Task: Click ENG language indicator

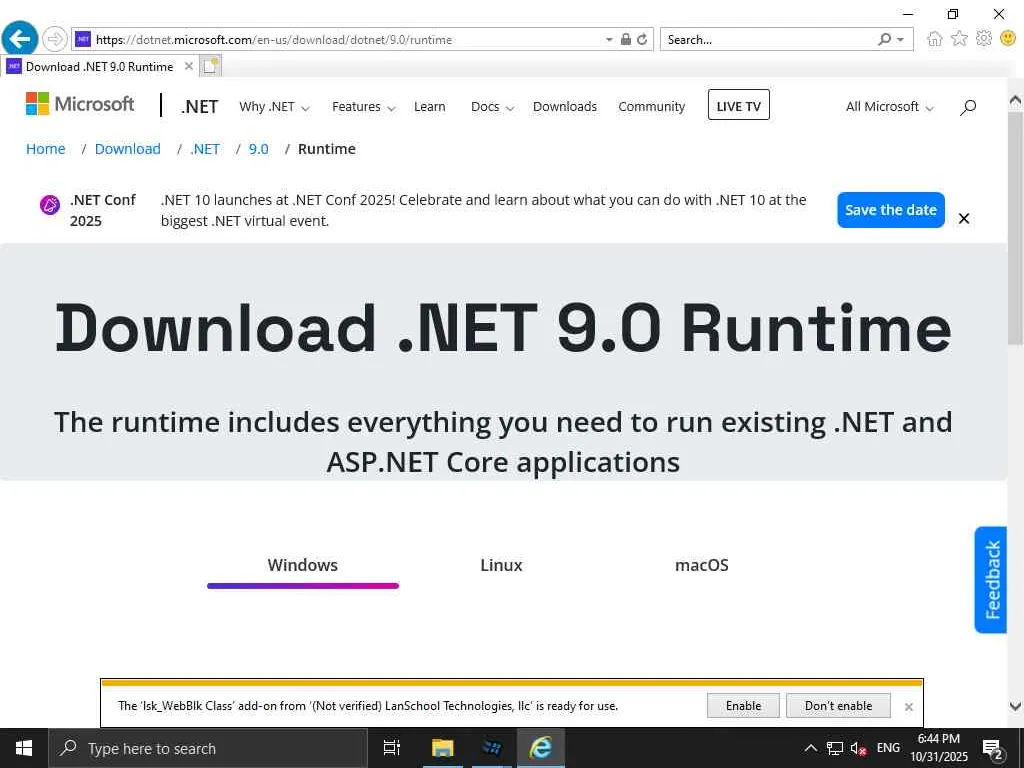Action: click(888, 748)
